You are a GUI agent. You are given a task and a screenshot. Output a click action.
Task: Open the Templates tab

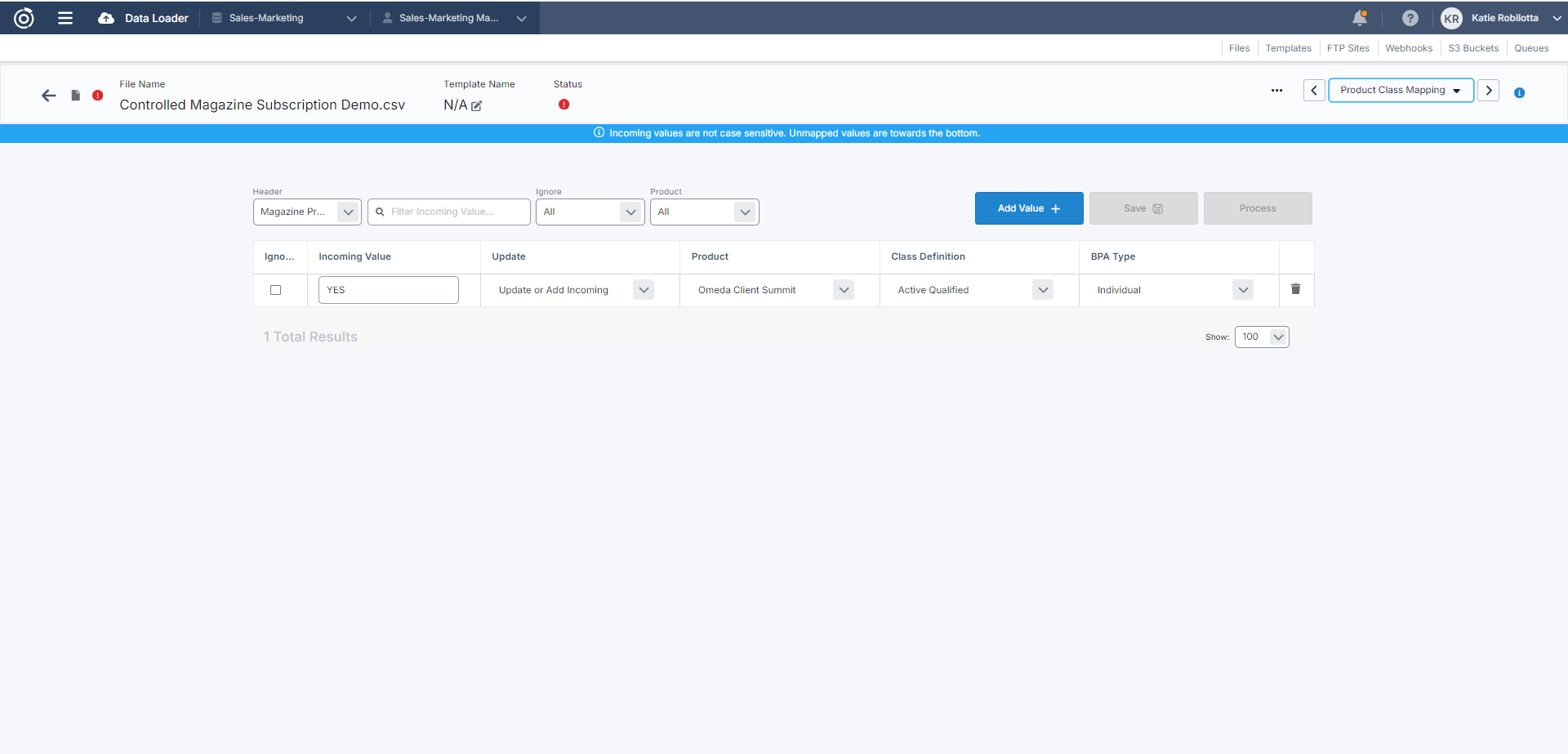pyautogui.click(x=1288, y=48)
